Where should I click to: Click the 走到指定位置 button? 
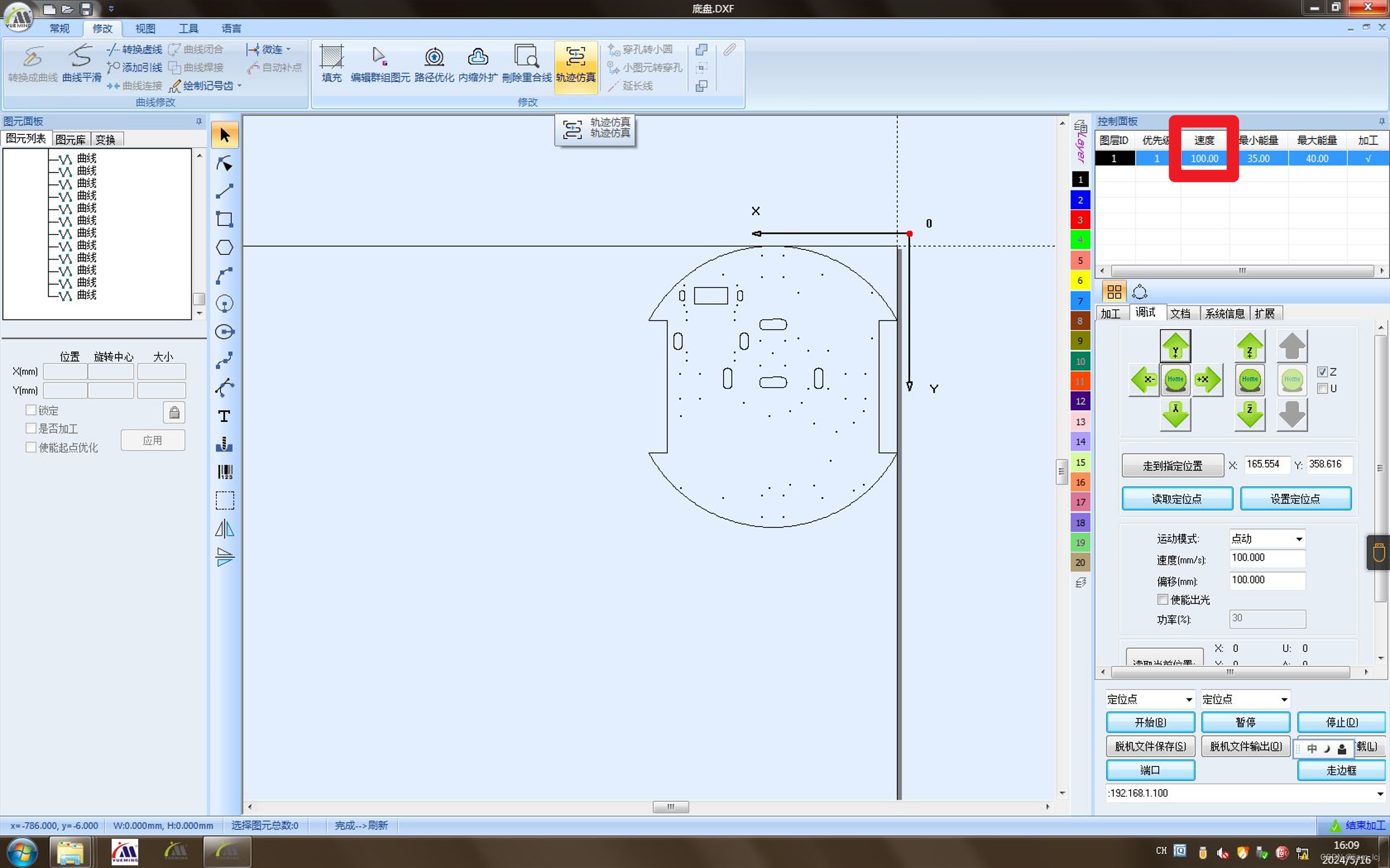(x=1172, y=465)
